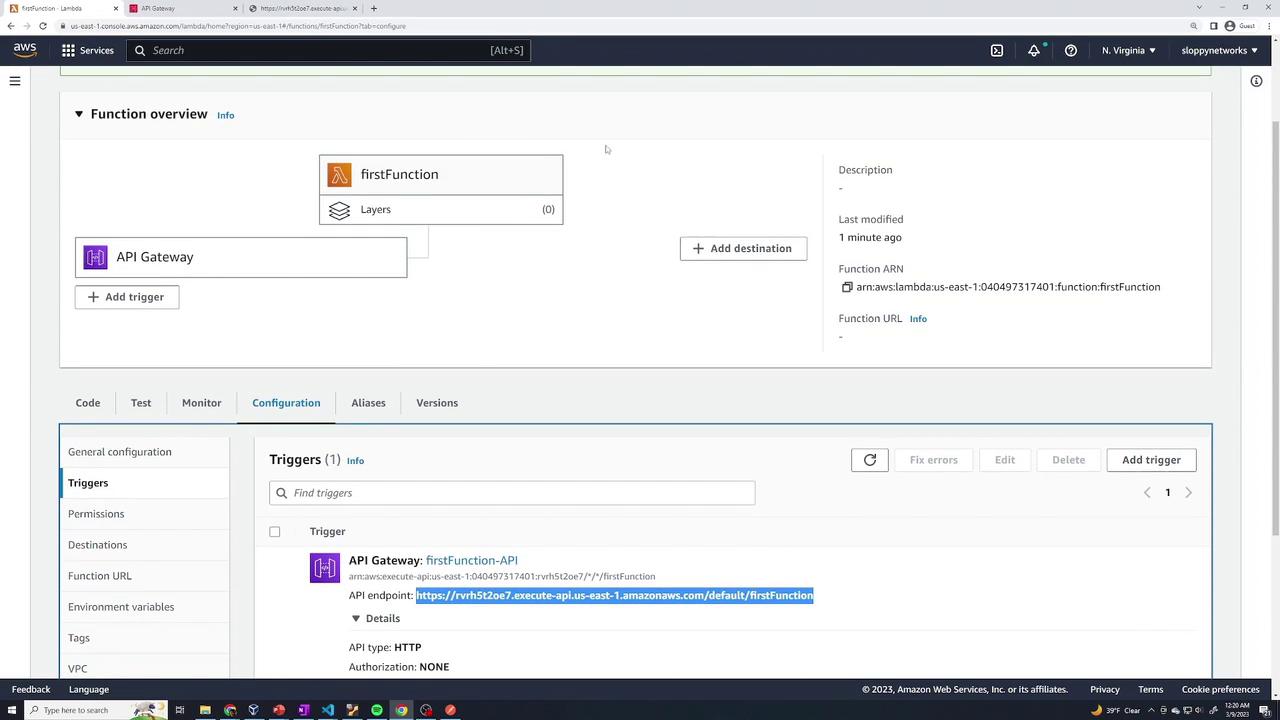Launch CloudShell terminal icon

click(x=997, y=50)
